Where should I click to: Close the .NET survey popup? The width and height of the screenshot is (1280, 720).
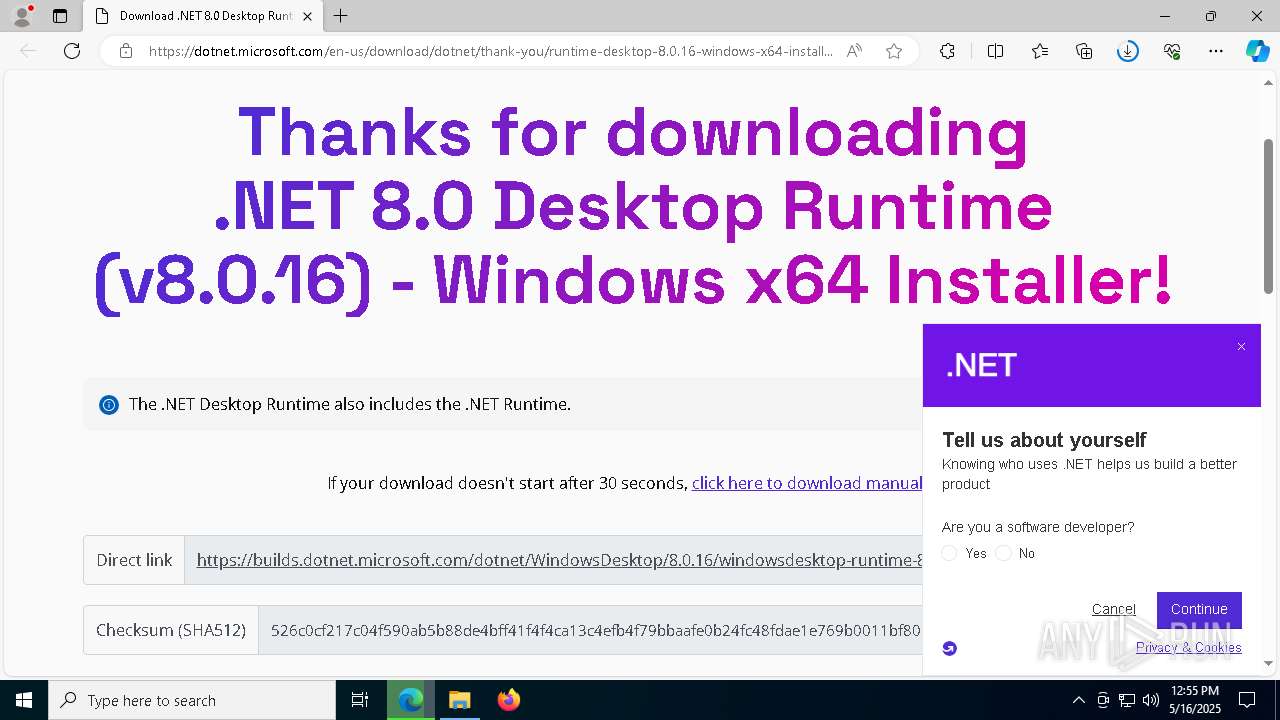point(1241,347)
